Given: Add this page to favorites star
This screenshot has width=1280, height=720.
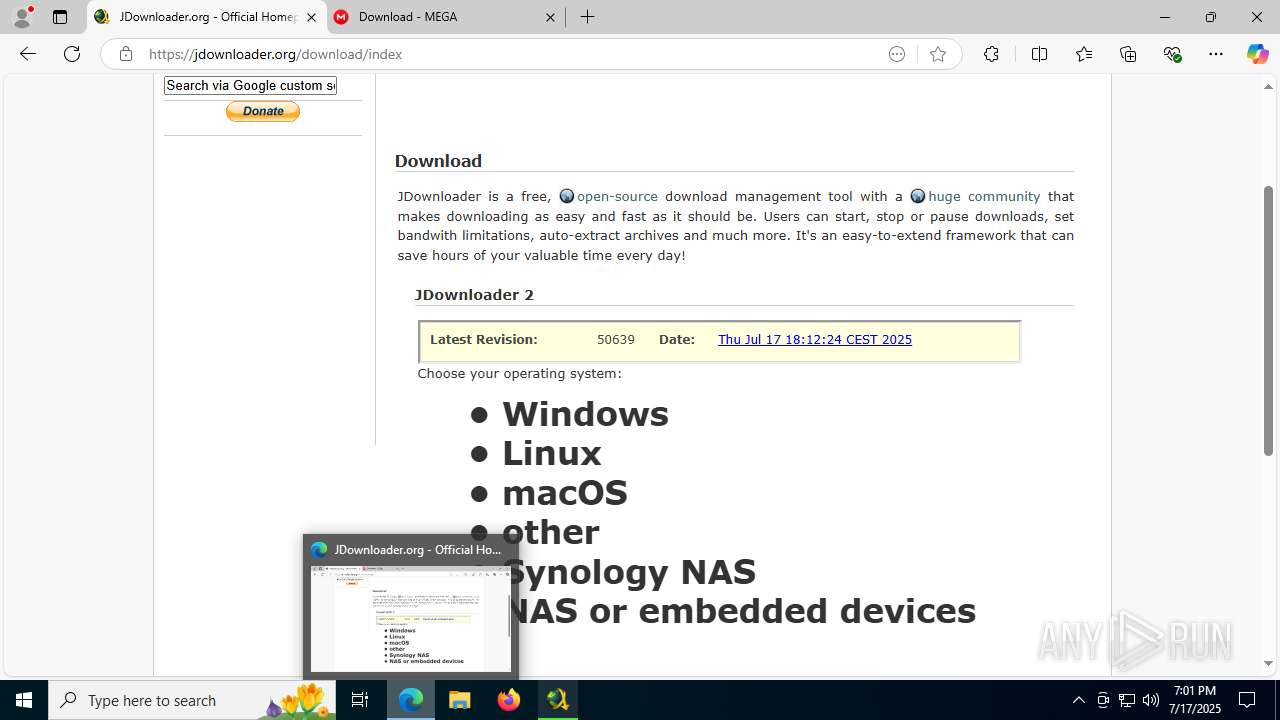Looking at the screenshot, I should click(937, 54).
